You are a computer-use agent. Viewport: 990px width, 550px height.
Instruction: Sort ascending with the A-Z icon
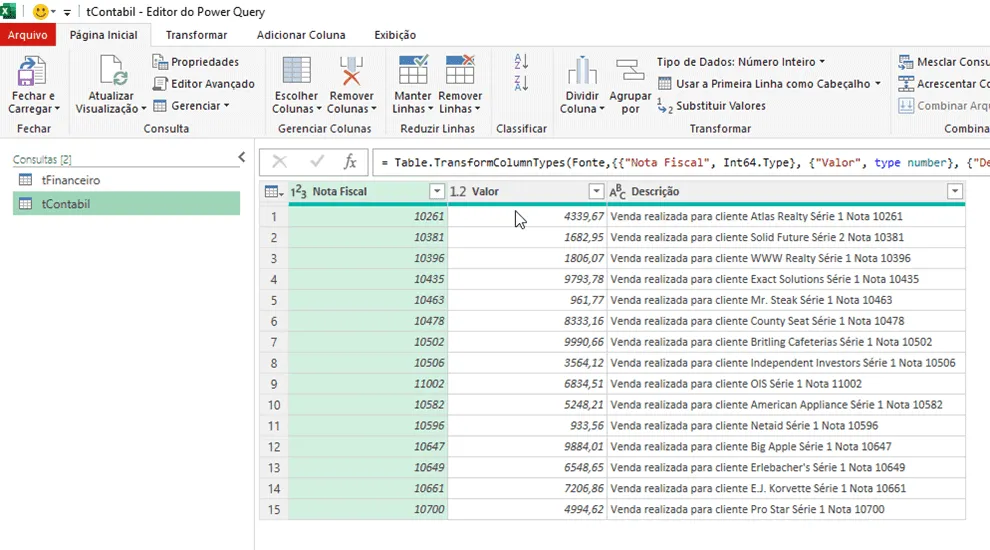pyautogui.click(x=521, y=61)
